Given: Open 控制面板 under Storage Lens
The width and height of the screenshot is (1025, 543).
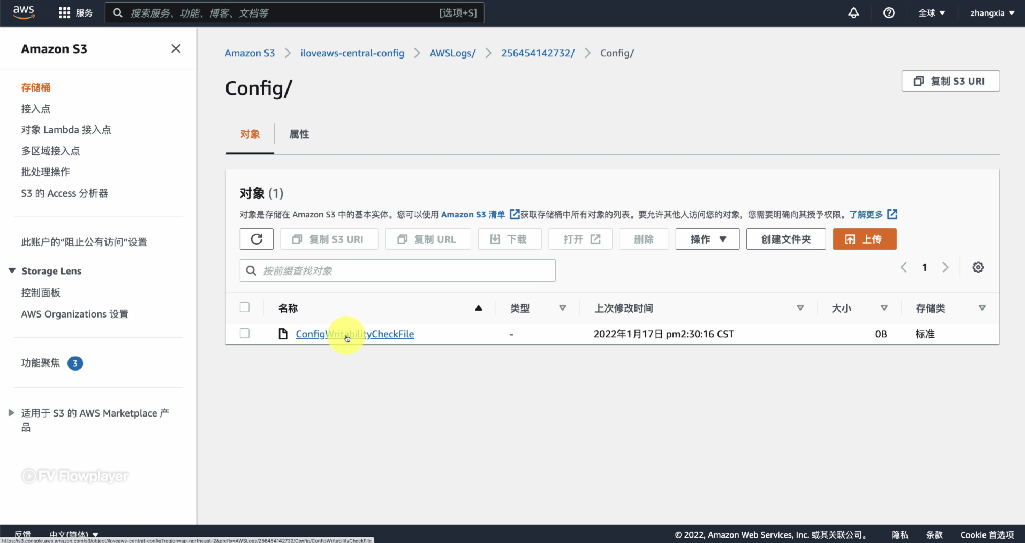Looking at the screenshot, I should 41,293.
